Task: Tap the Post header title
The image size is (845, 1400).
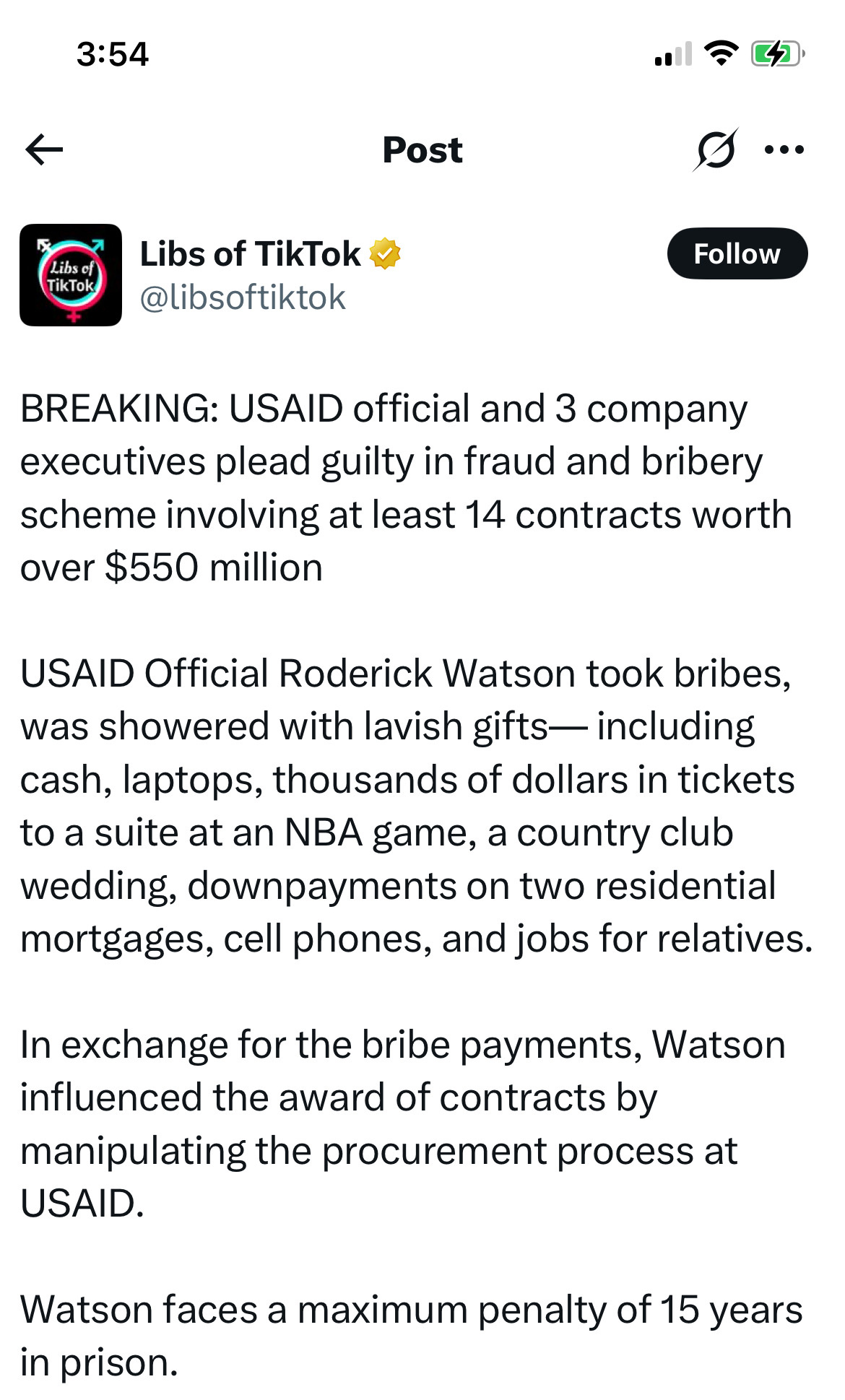Action: [x=422, y=150]
